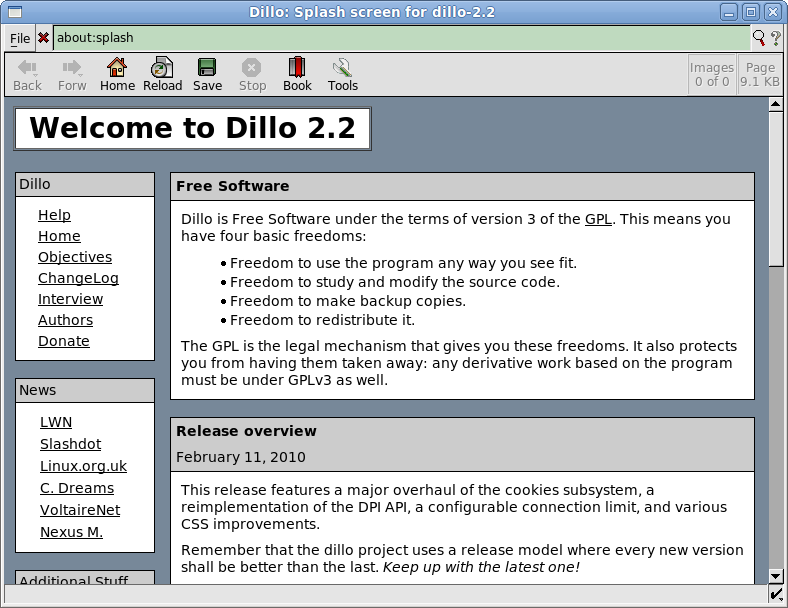Follow the GPL link in Free Software text
The width and height of the screenshot is (788, 608).
click(598, 219)
